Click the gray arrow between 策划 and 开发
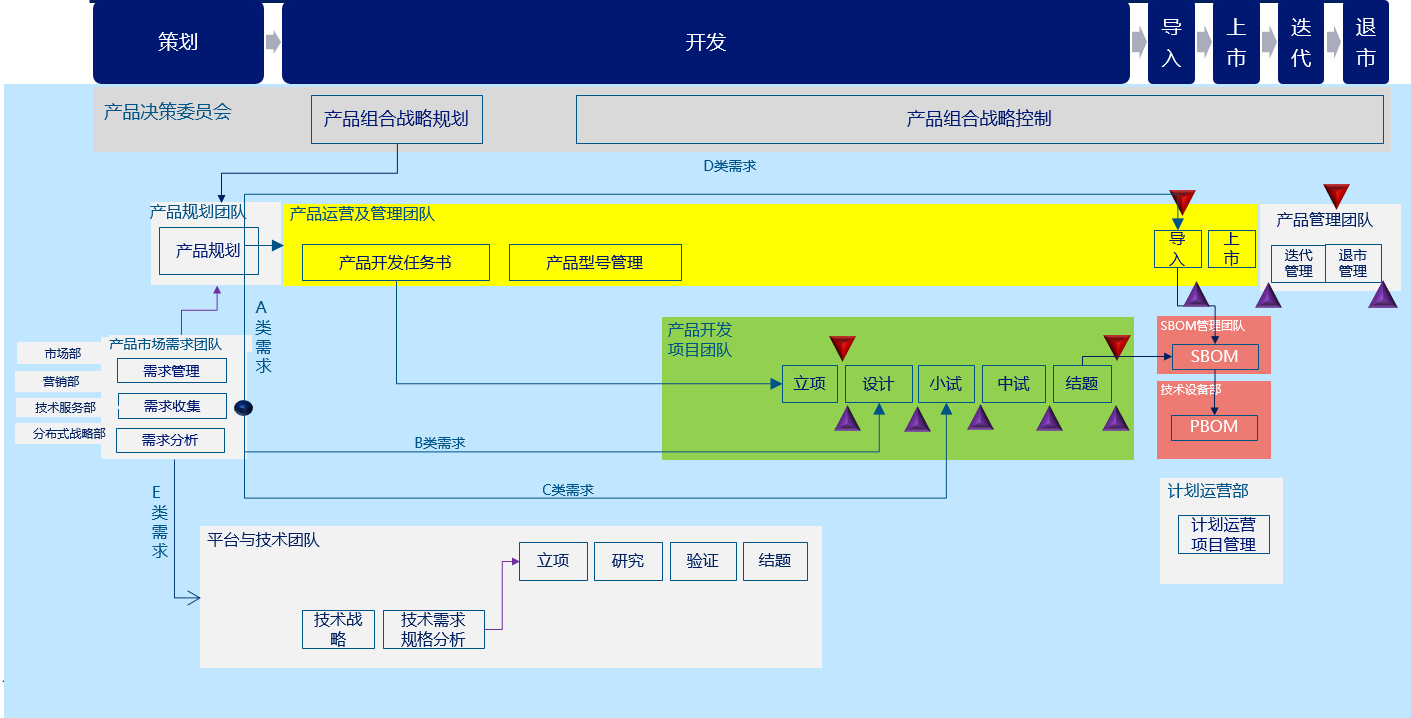 point(273,42)
